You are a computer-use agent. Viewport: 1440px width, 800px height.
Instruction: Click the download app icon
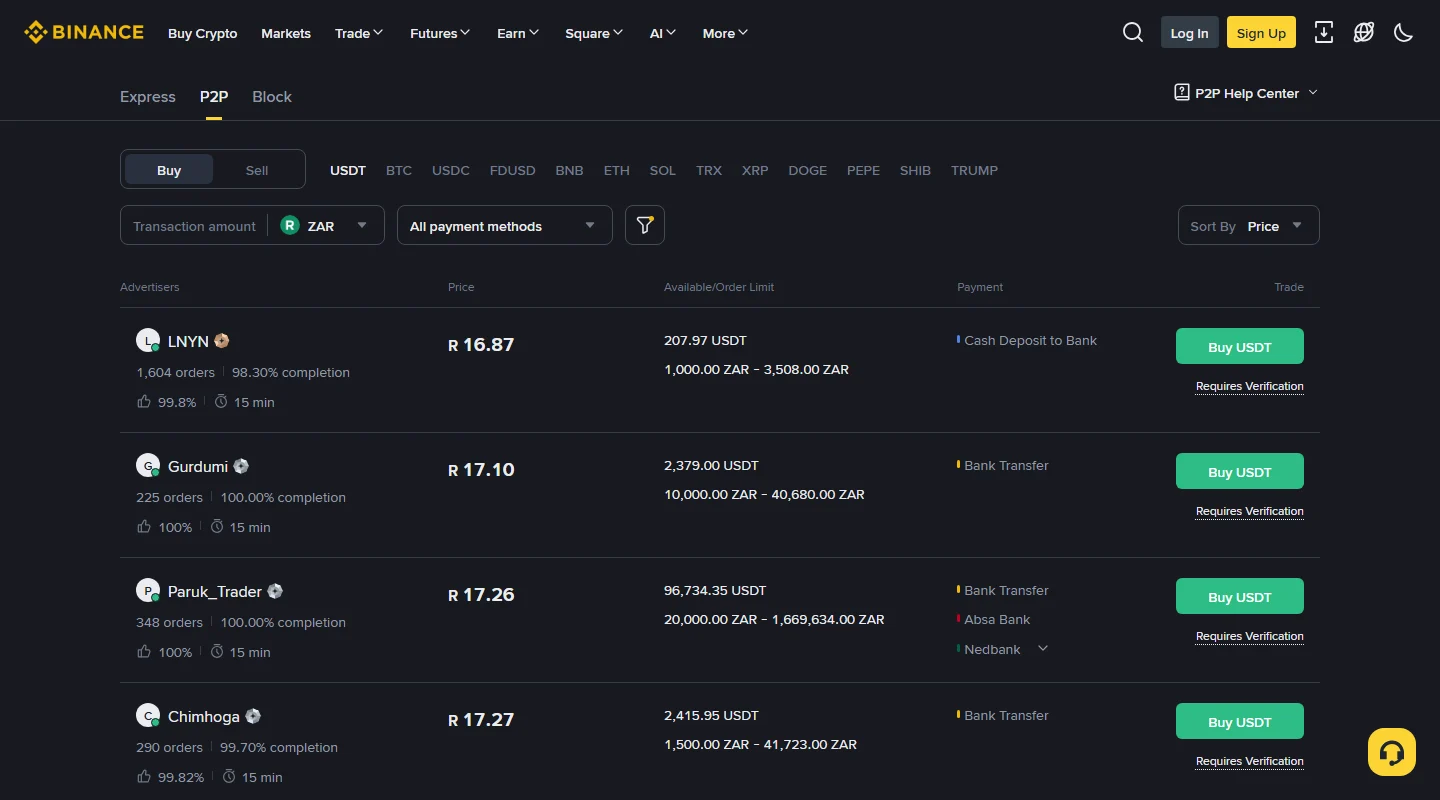point(1324,33)
